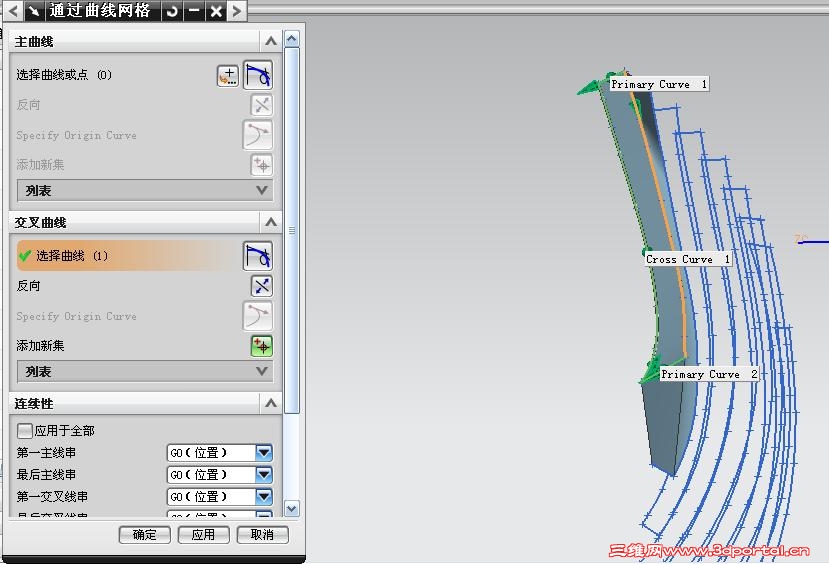Click scroll down arrow of dialog scrollbar
Viewport: 829px width, 564px height.
292,508
